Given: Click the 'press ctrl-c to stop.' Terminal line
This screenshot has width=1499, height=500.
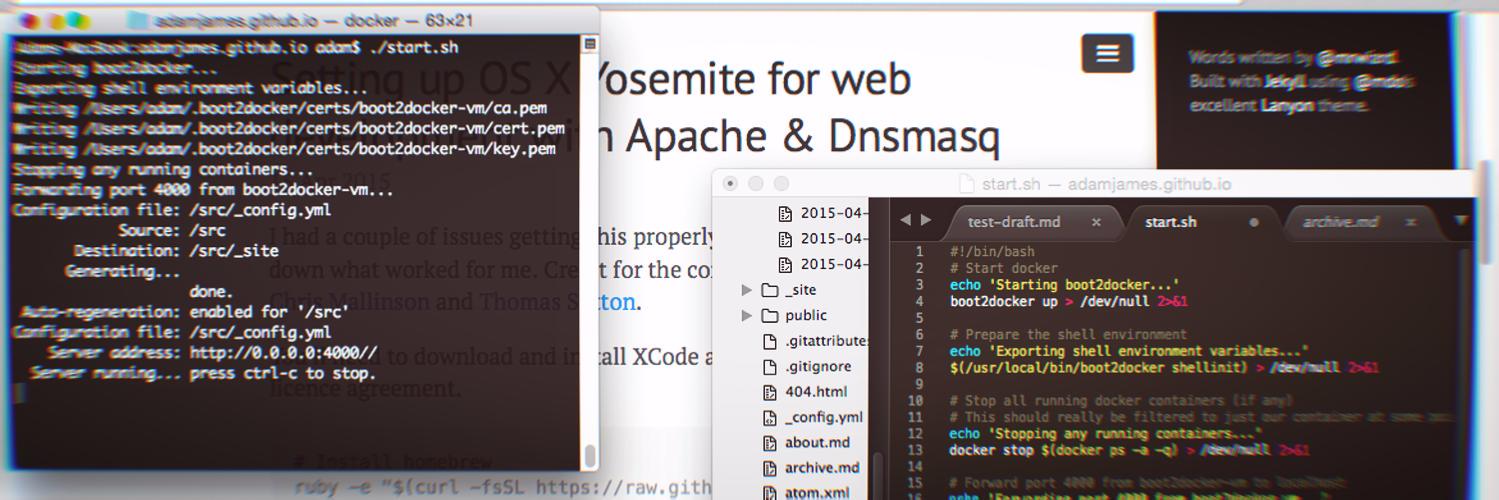Looking at the screenshot, I should pos(283,373).
